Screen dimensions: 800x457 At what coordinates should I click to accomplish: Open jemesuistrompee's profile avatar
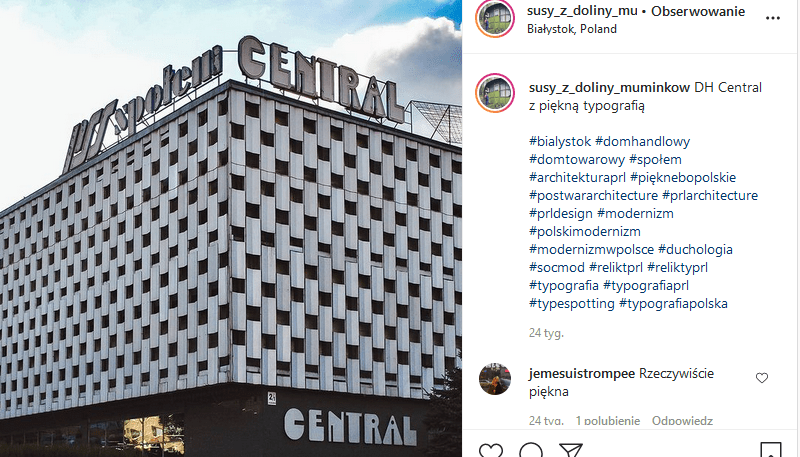(495, 379)
